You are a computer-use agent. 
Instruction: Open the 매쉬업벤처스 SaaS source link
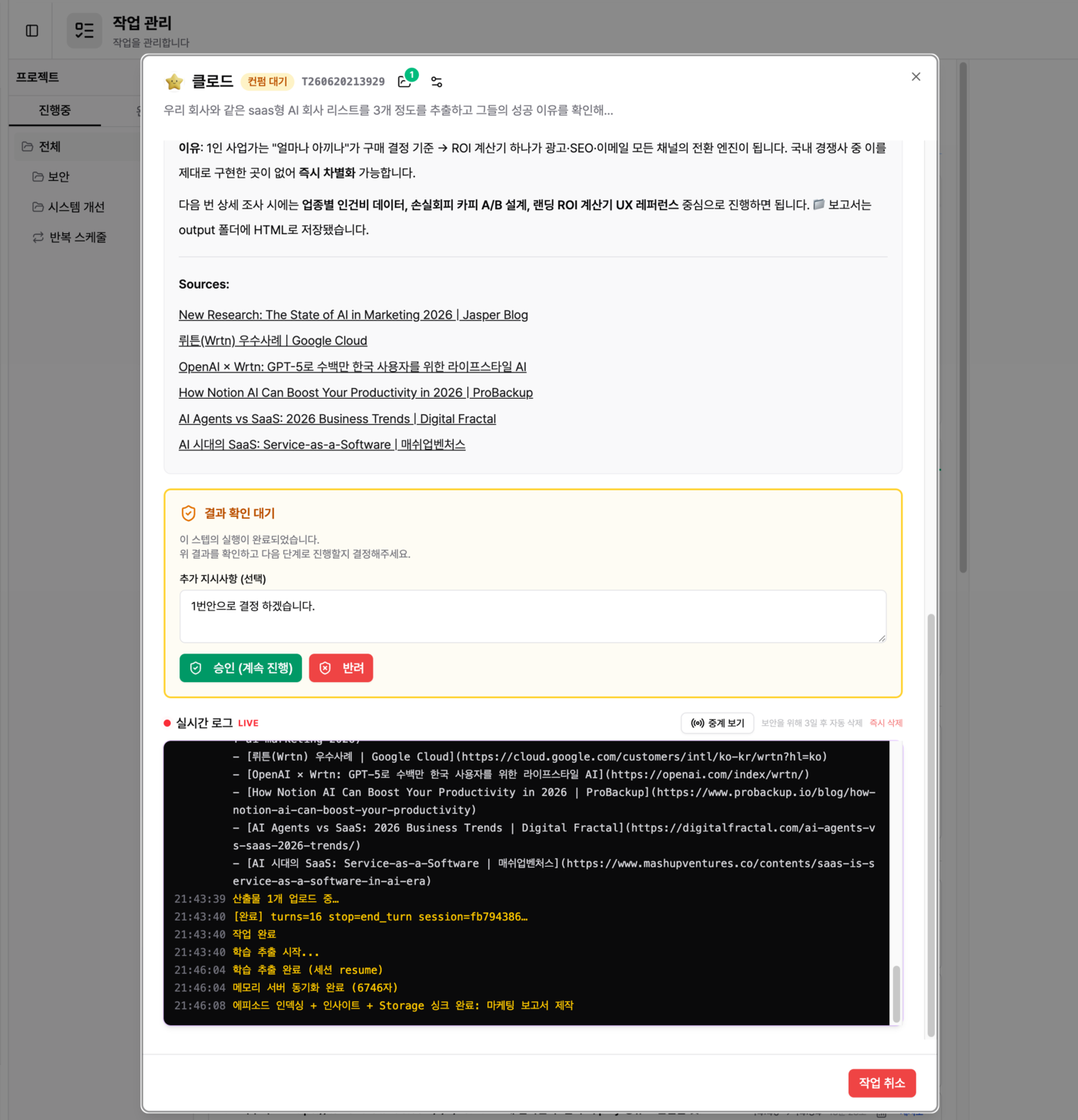click(322, 444)
